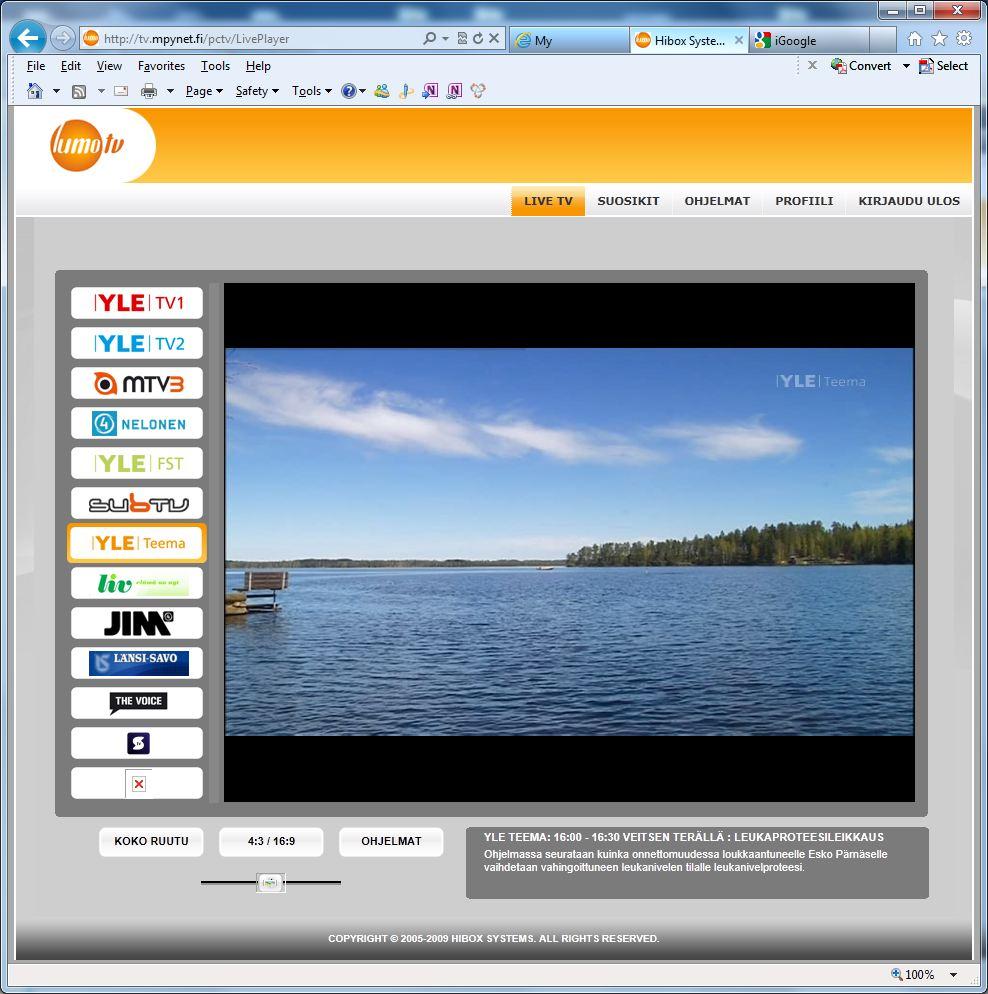Open the browser Tools gear icon

(x=964, y=39)
